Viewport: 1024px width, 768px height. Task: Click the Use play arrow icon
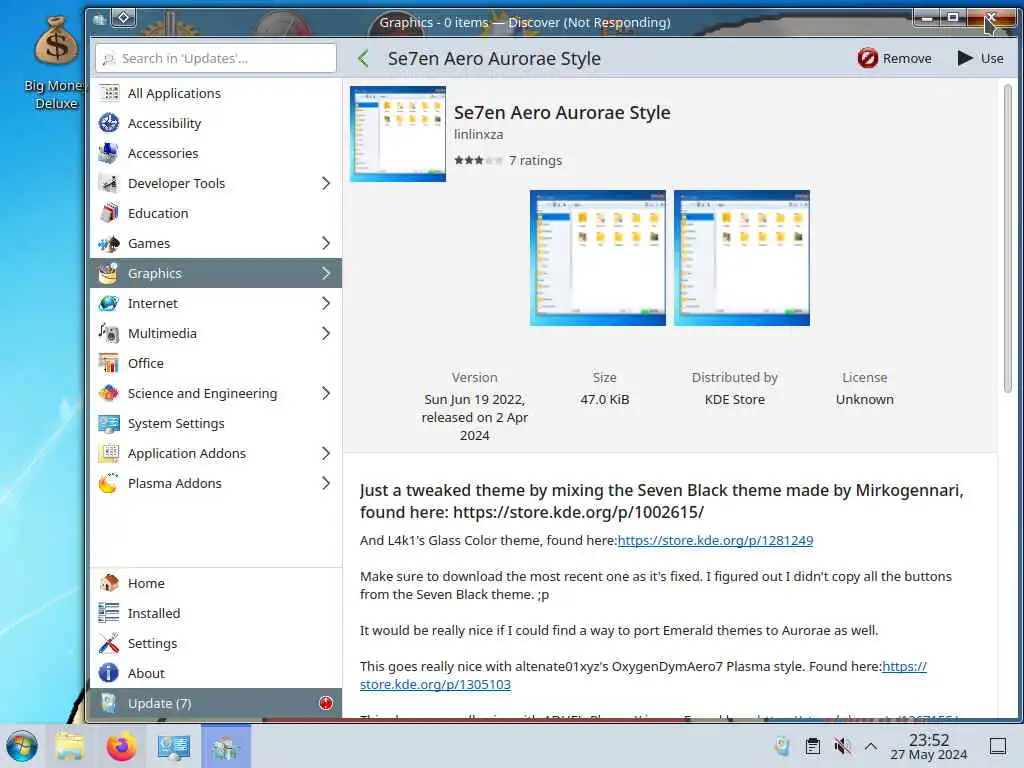[x=965, y=58]
